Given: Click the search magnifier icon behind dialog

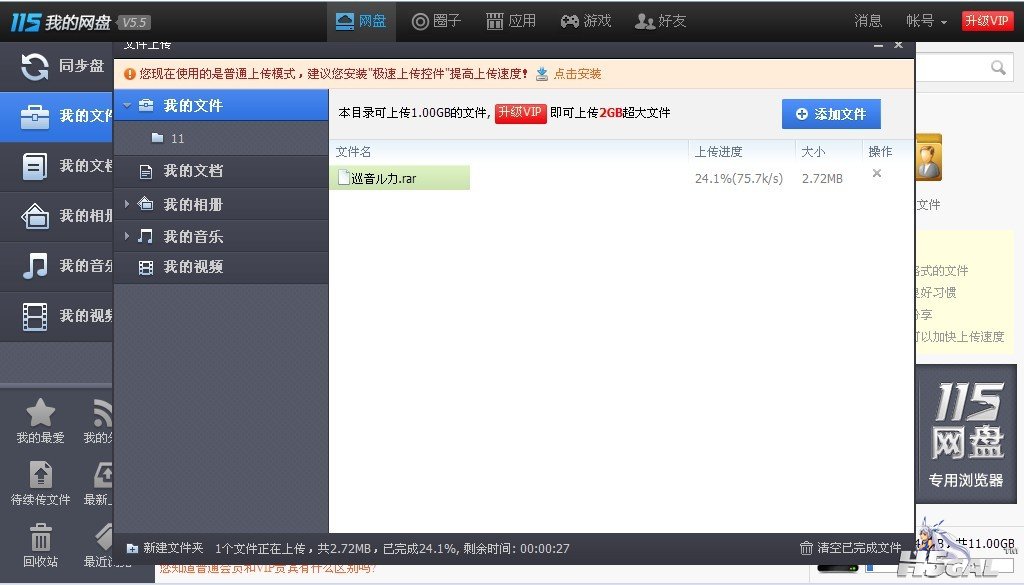Looking at the screenshot, I should pos(998,67).
